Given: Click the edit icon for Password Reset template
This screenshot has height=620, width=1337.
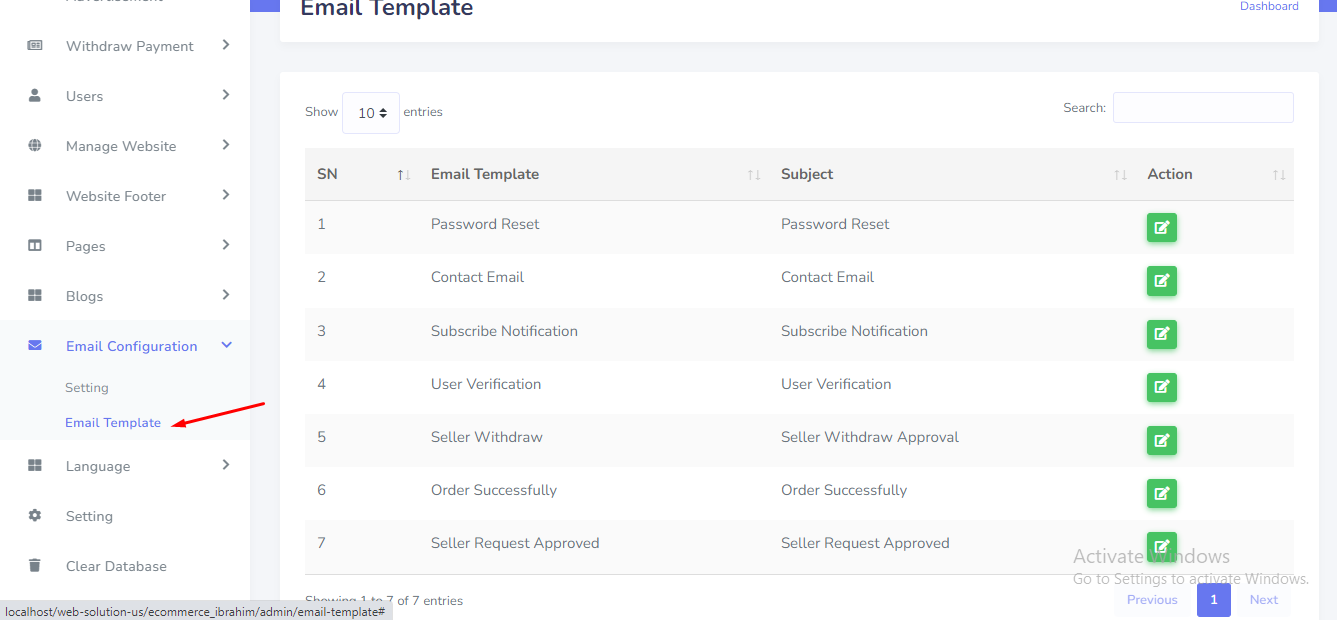Looking at the screenshot, I should (x=1161, y=228).
